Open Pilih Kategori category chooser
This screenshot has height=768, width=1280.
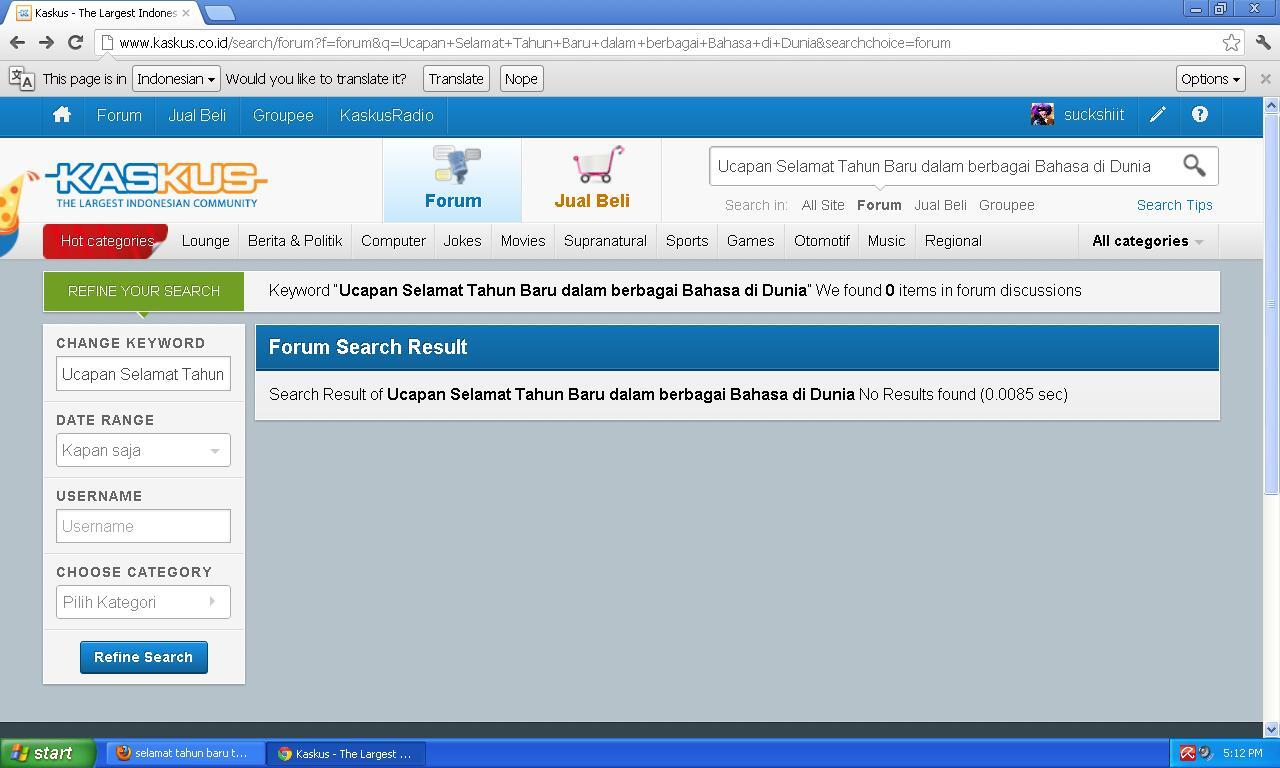pos(143,602)
